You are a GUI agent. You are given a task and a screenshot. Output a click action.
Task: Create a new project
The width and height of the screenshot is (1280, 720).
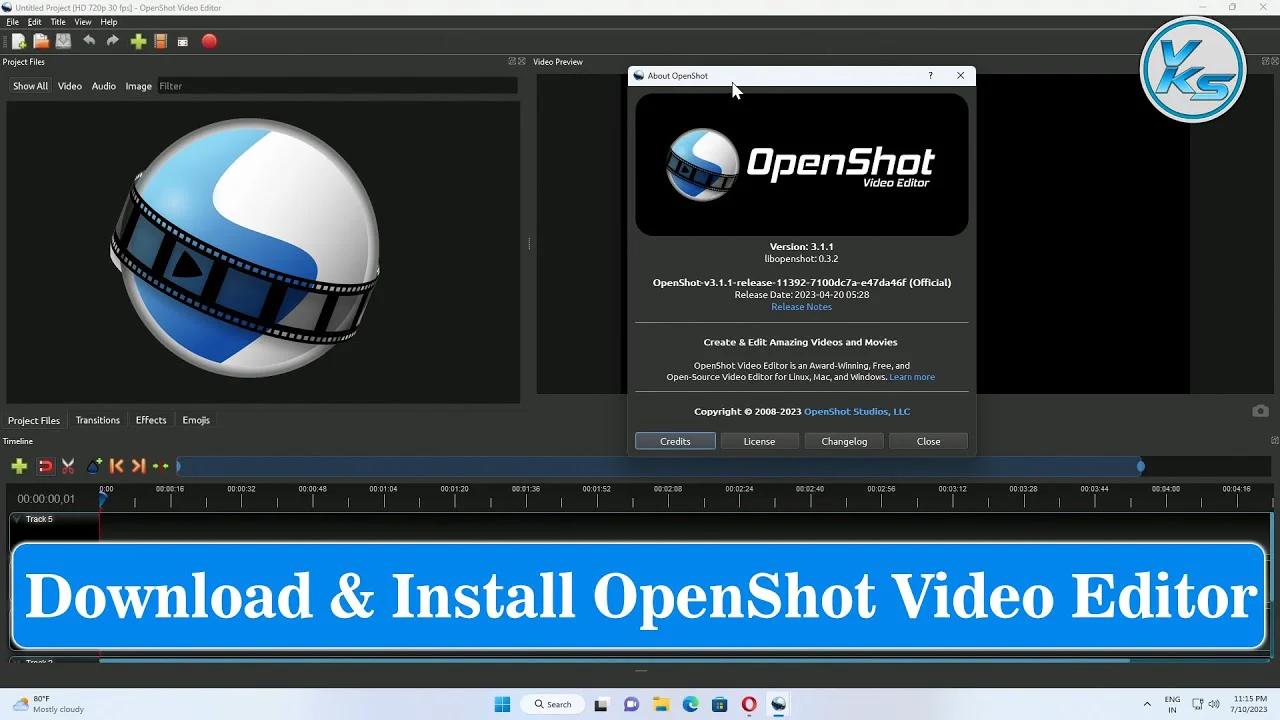tap(18, 41)
